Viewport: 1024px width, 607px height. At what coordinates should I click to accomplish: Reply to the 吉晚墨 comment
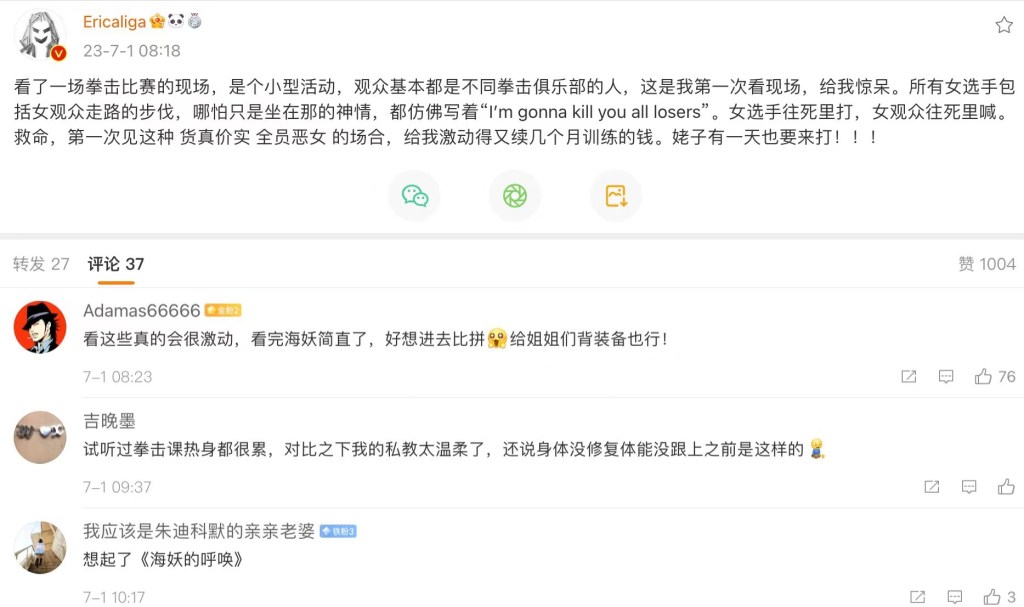pos(969,487)
